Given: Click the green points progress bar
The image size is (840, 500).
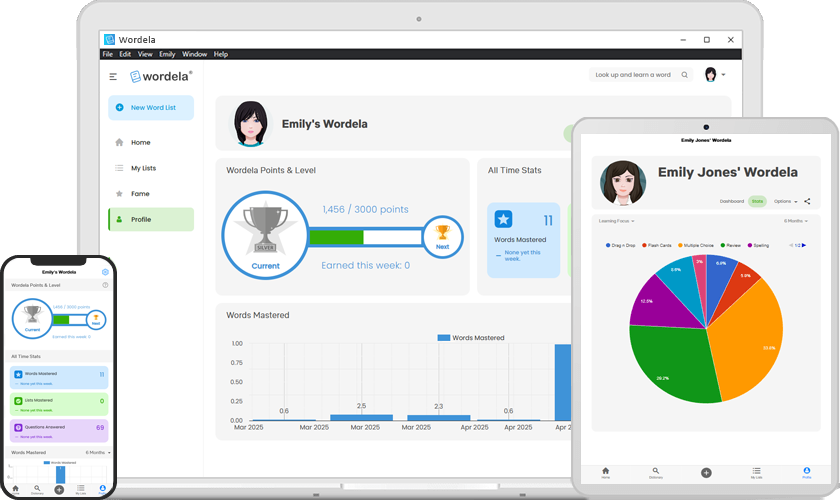Looking at the screenshot, I should point(336,237).
